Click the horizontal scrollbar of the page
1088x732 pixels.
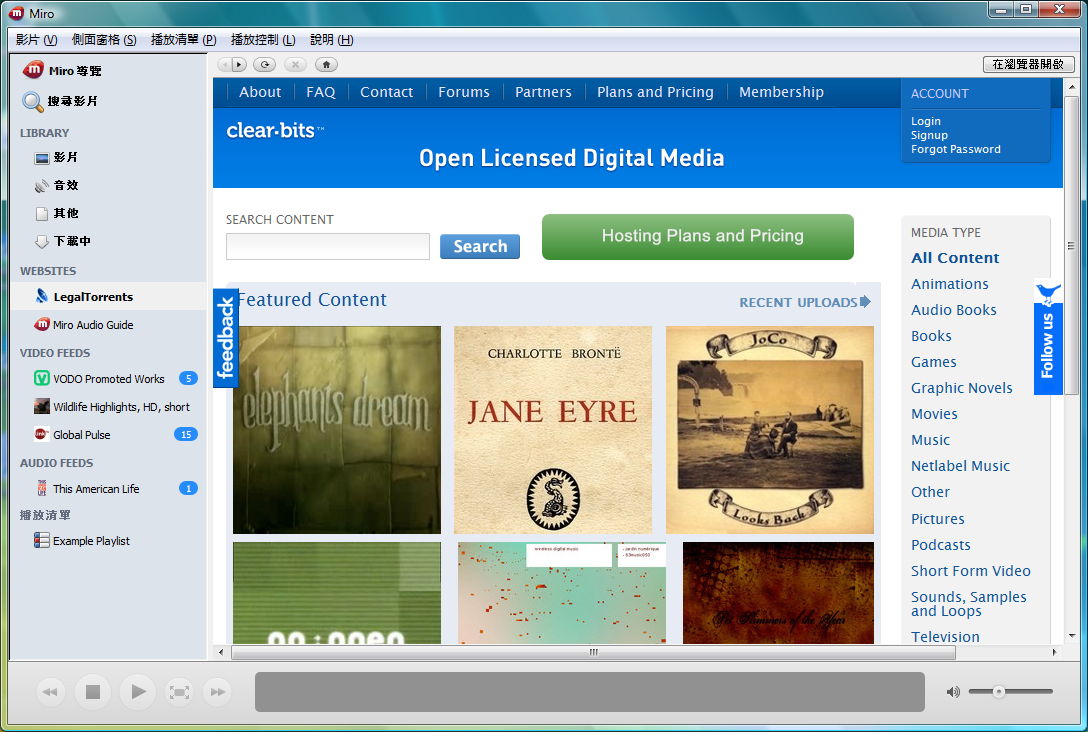coord(593,652)
